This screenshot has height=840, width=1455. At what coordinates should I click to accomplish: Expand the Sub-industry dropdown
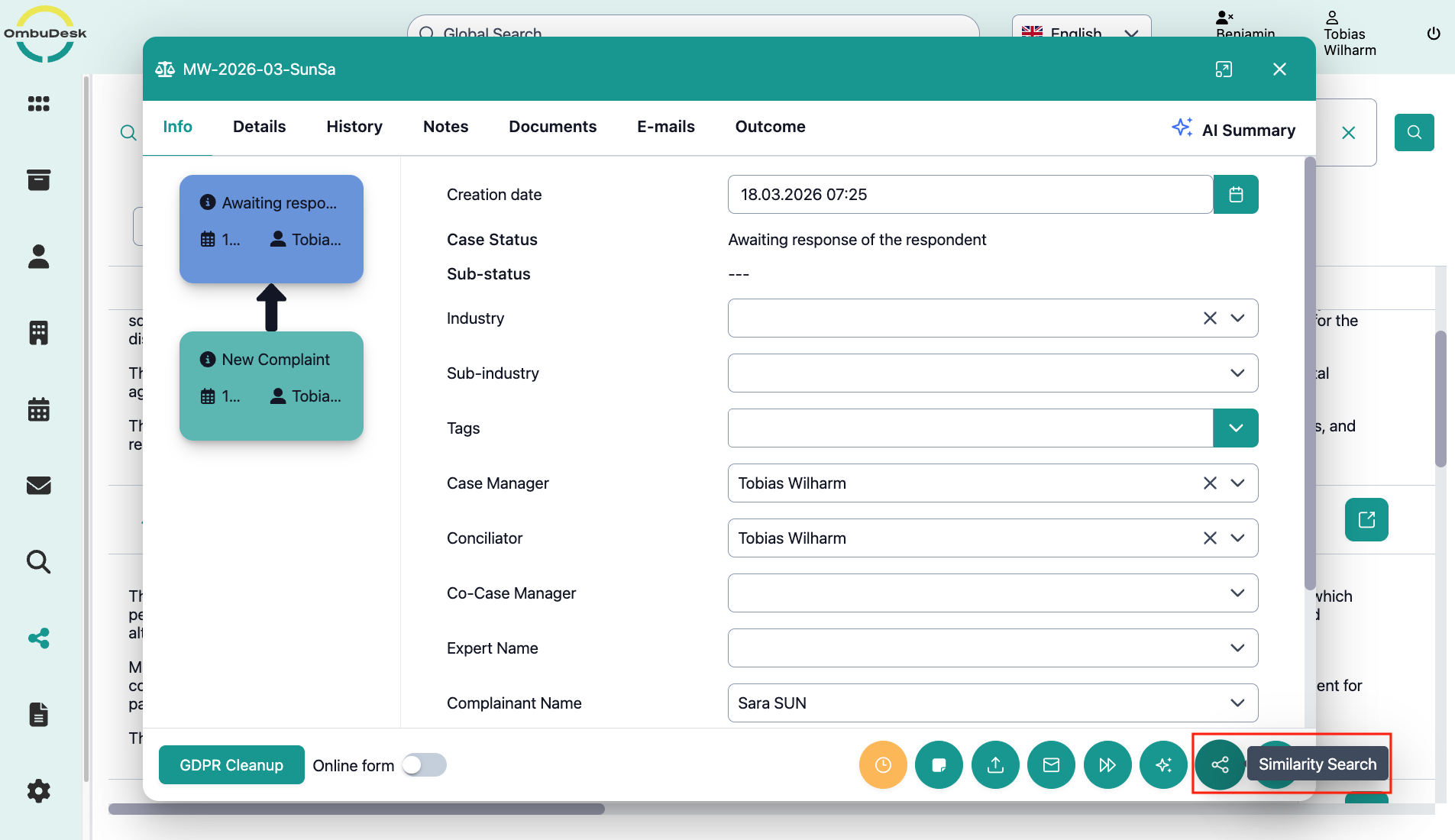[1237, 373]
